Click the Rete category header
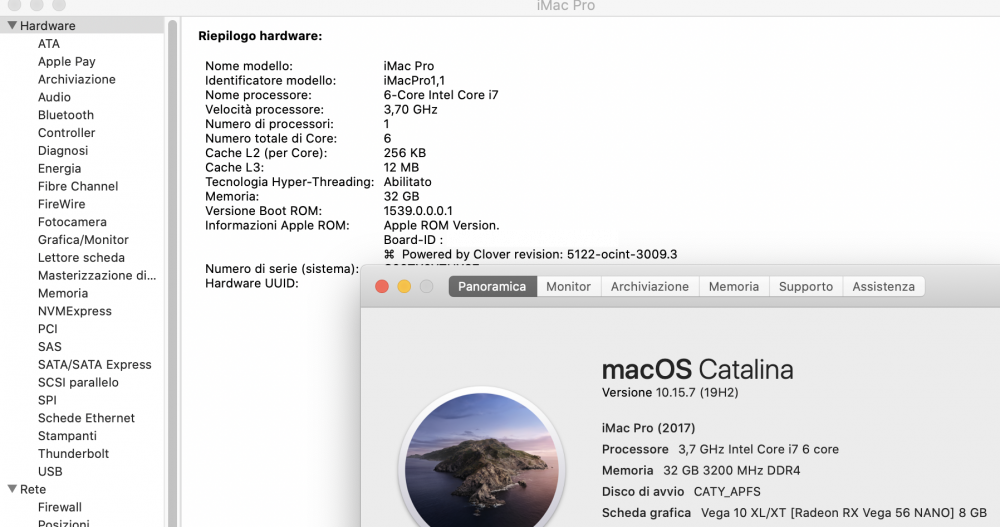Screen dimensions: 1000x527 point(33,489)
